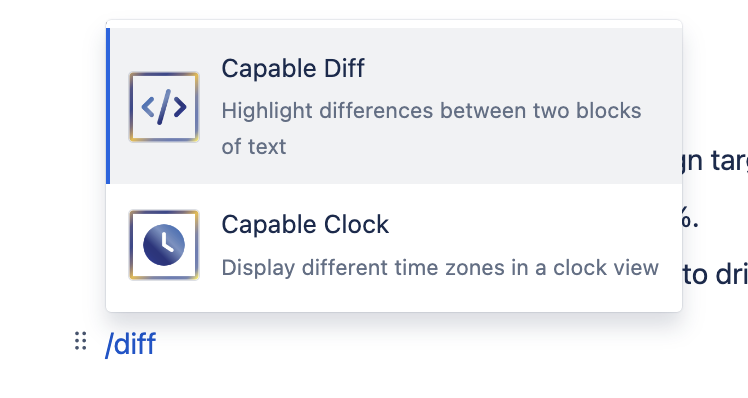The height and width of the screenshot is (398, 748).
Task: Click the word 'Clock' in second suggestion
Action: coord(356,225)
